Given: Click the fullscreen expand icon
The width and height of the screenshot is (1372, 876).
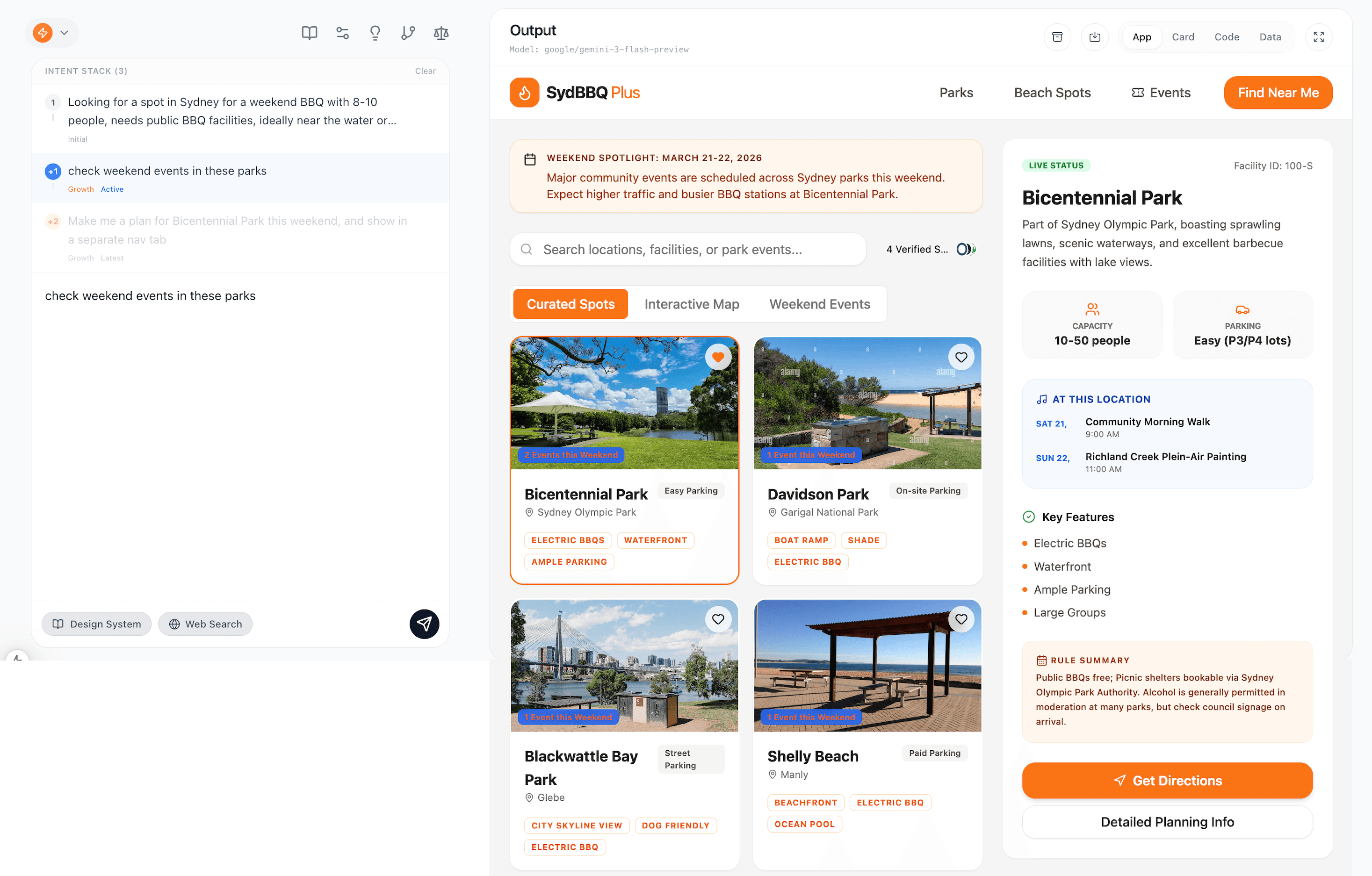Looking at the screenshot, I should [1318, 37].
